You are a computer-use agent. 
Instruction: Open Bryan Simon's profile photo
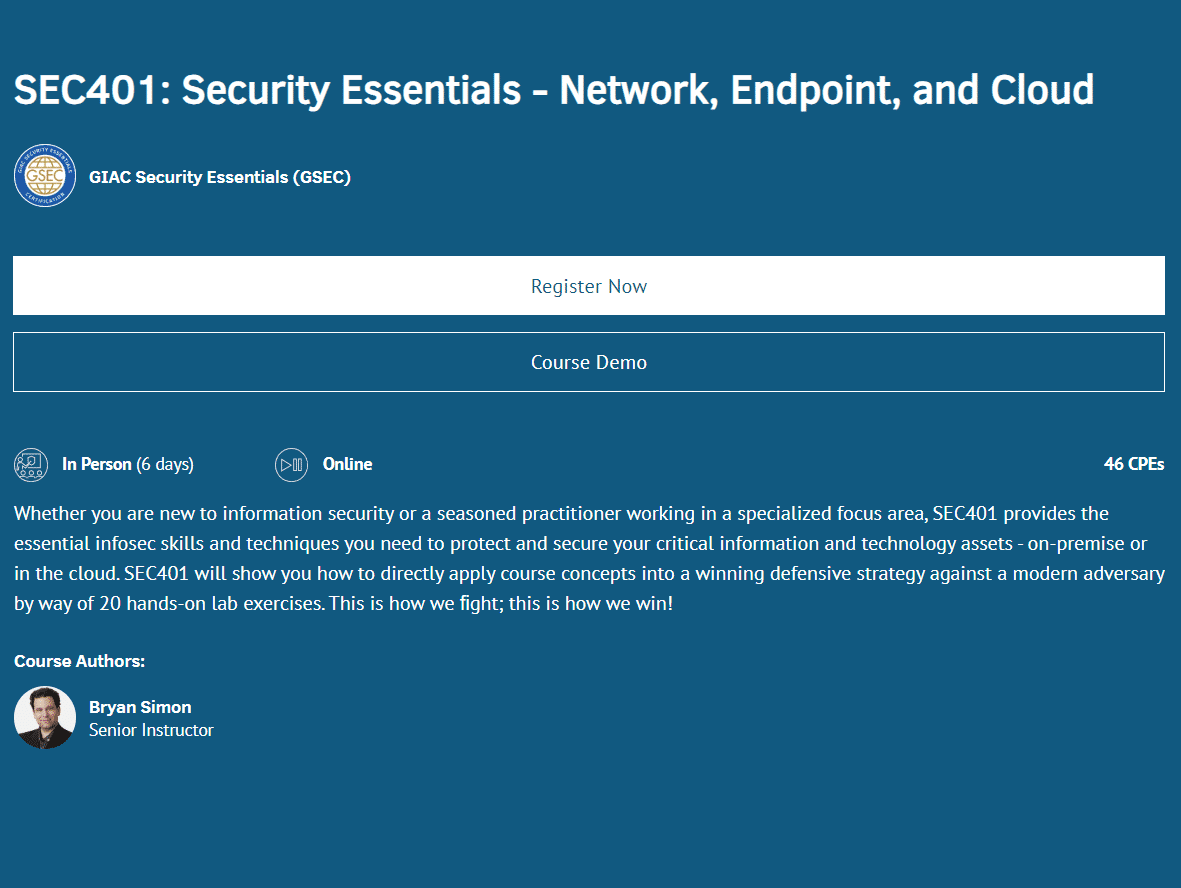45,717
